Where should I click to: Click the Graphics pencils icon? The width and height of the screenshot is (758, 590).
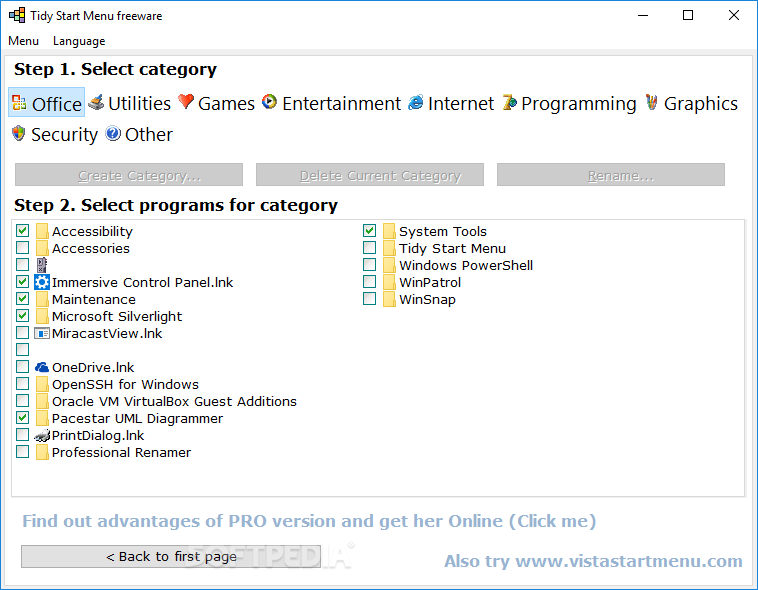point(652,102)
